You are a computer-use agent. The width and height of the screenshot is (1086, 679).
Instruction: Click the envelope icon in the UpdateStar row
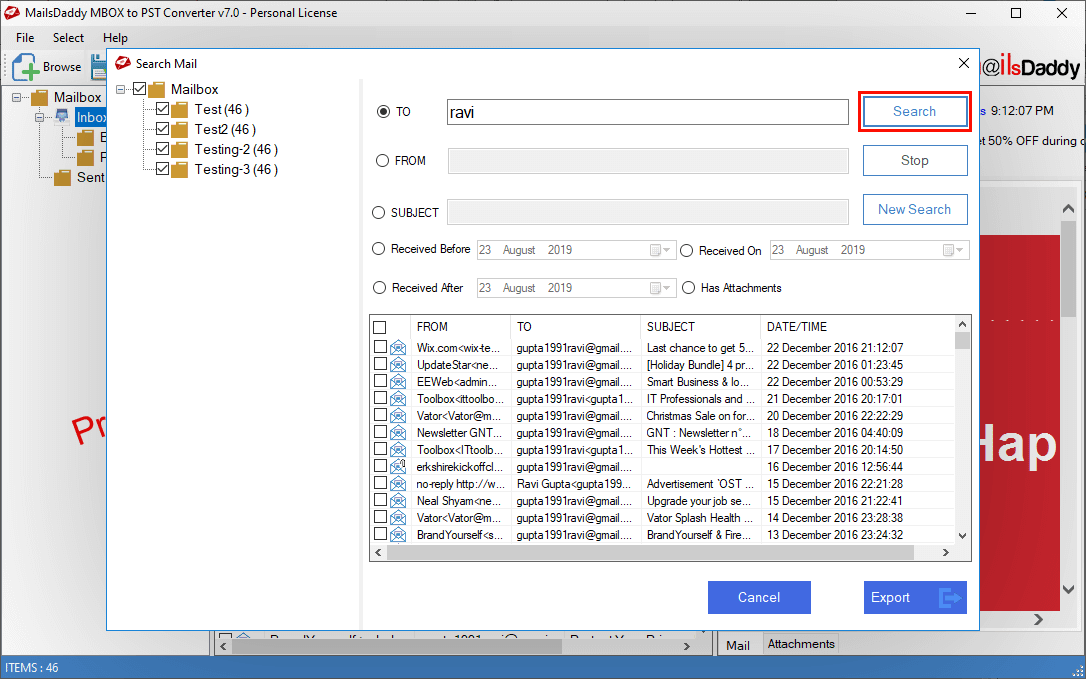click(x=398, y=364)
